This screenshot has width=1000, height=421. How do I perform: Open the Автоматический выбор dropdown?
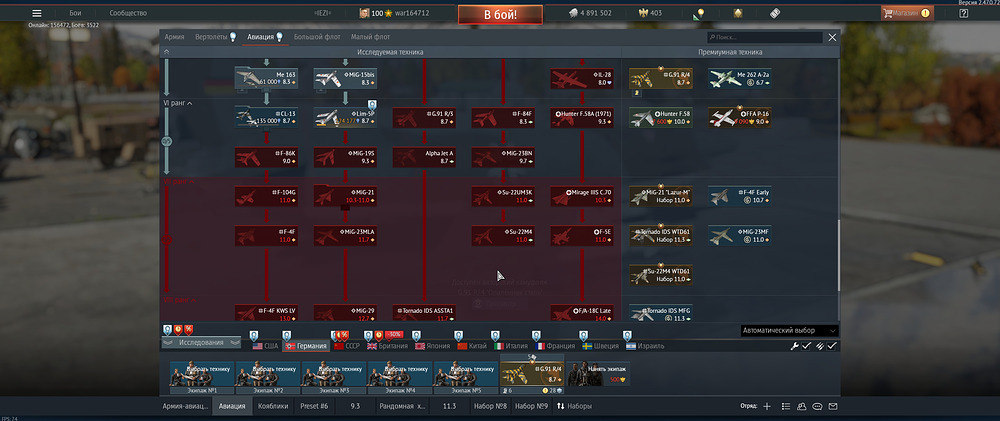pyautogui.click(x=790, y=330)
